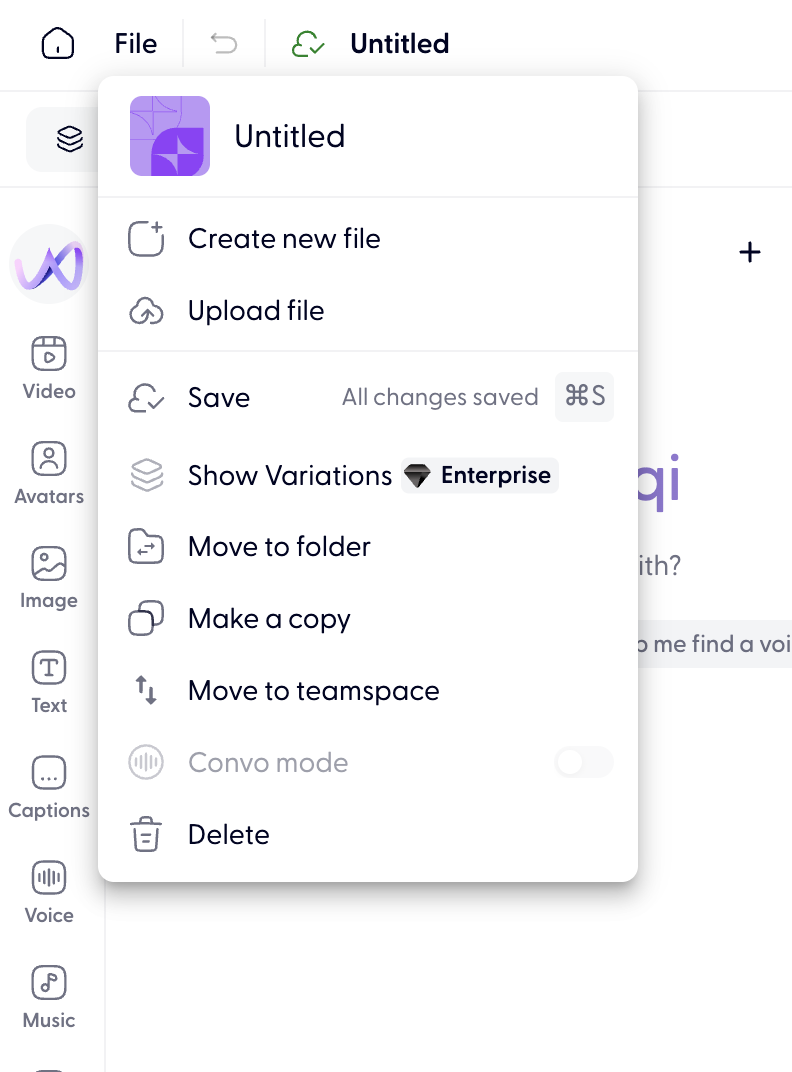Select Show Variations
Screen dimensions: 792x1072
coord(368,475)
